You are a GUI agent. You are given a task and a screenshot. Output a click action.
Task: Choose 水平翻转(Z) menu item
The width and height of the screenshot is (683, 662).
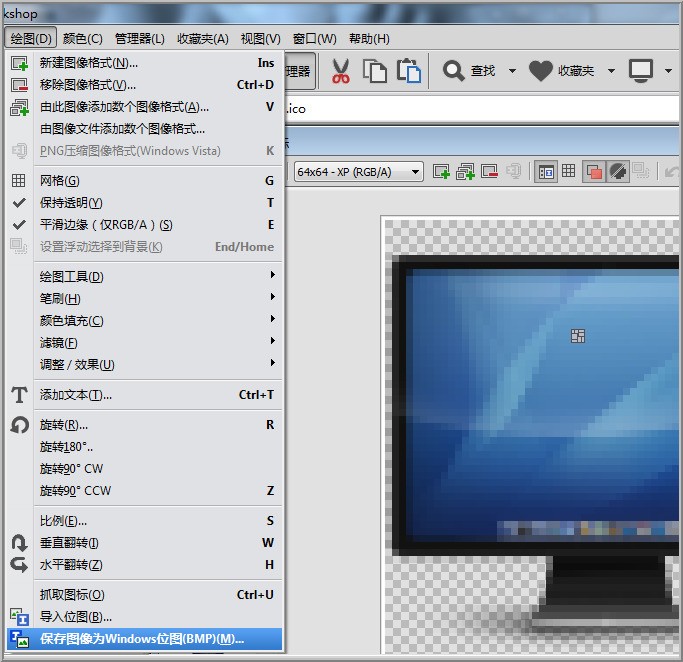(144, 564)
